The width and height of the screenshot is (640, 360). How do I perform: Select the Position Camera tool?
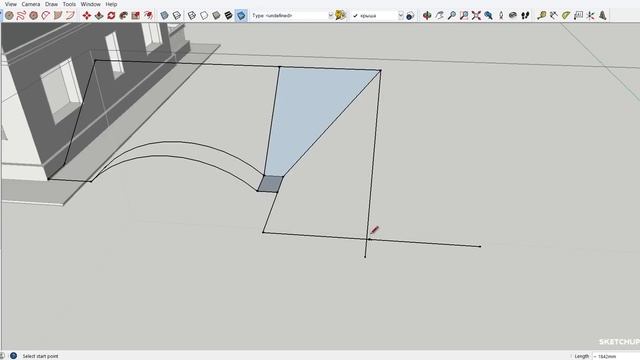coord(501,16)
